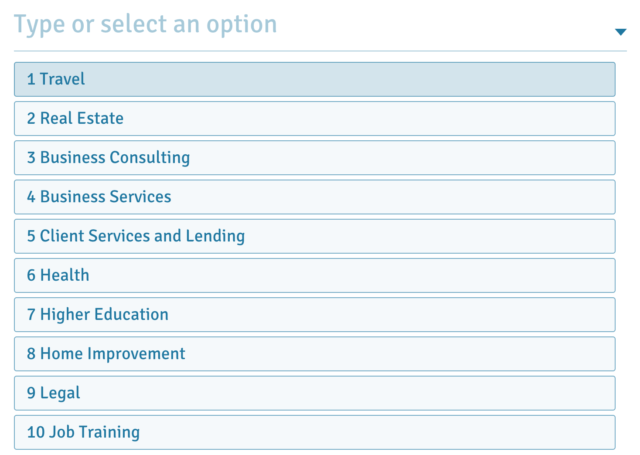Choose Real Estate from the list
This screenshot has width=640, height=455.
314,118
